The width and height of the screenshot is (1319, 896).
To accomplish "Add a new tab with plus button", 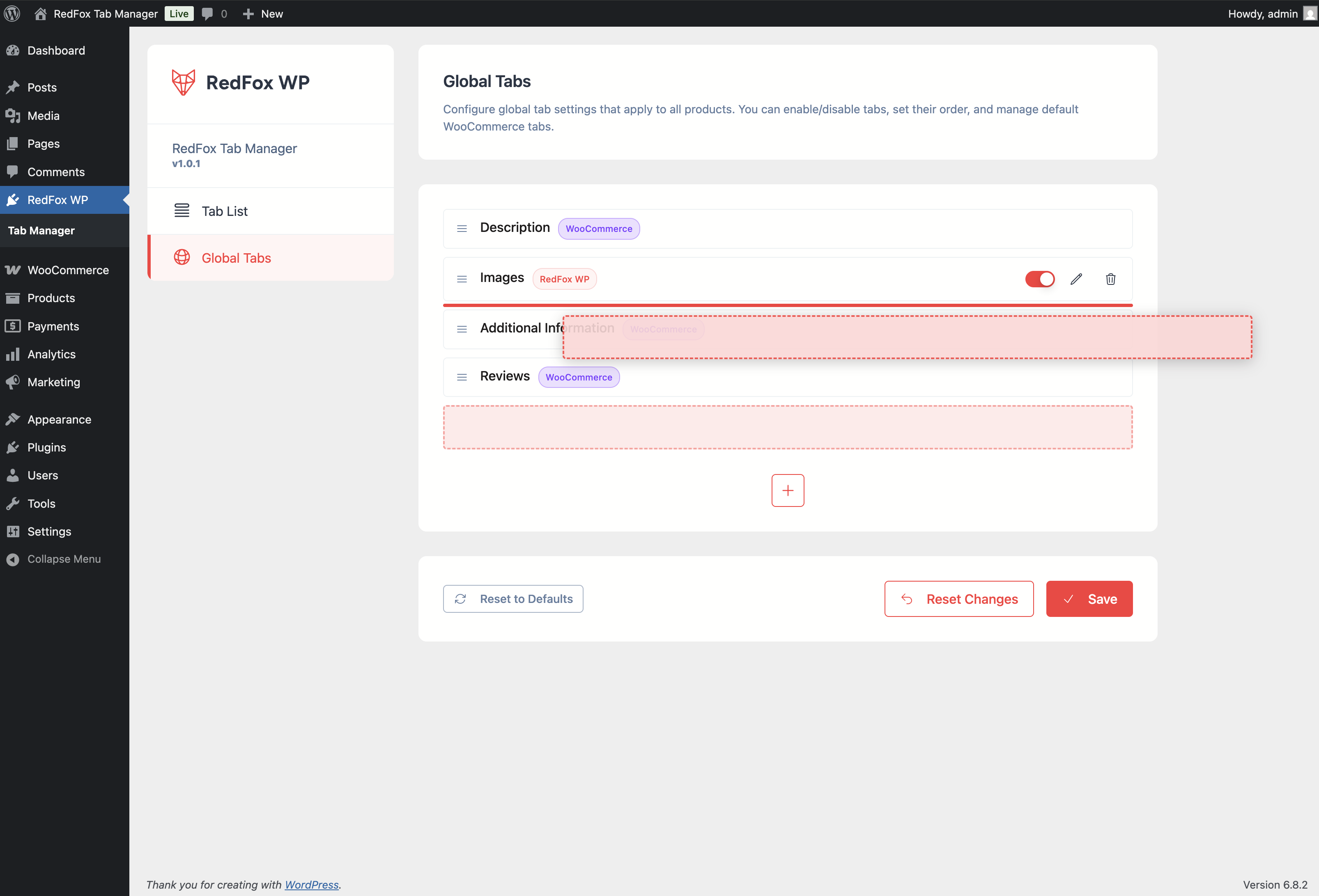I will [788, 490].
